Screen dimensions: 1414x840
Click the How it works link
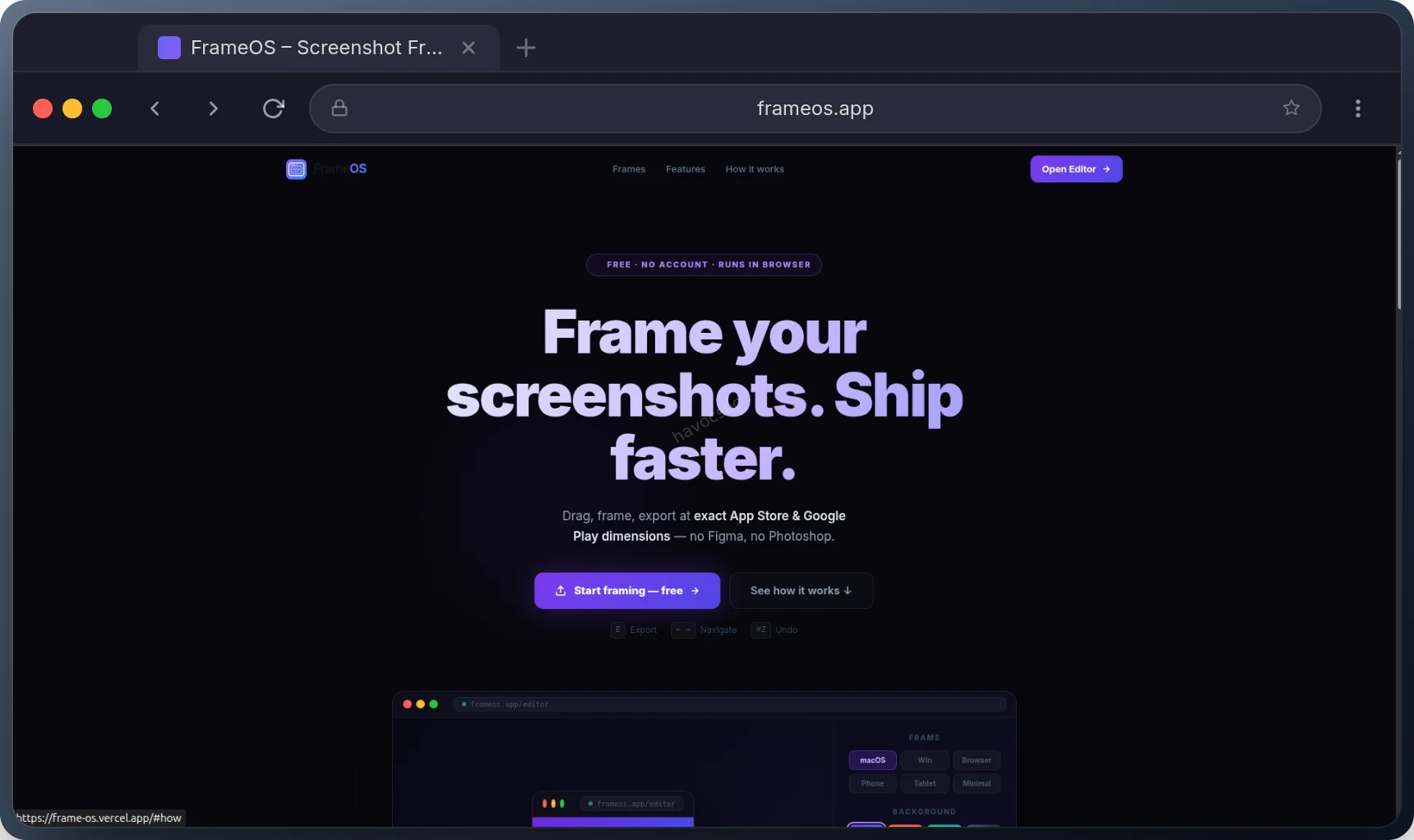(754, 168)
